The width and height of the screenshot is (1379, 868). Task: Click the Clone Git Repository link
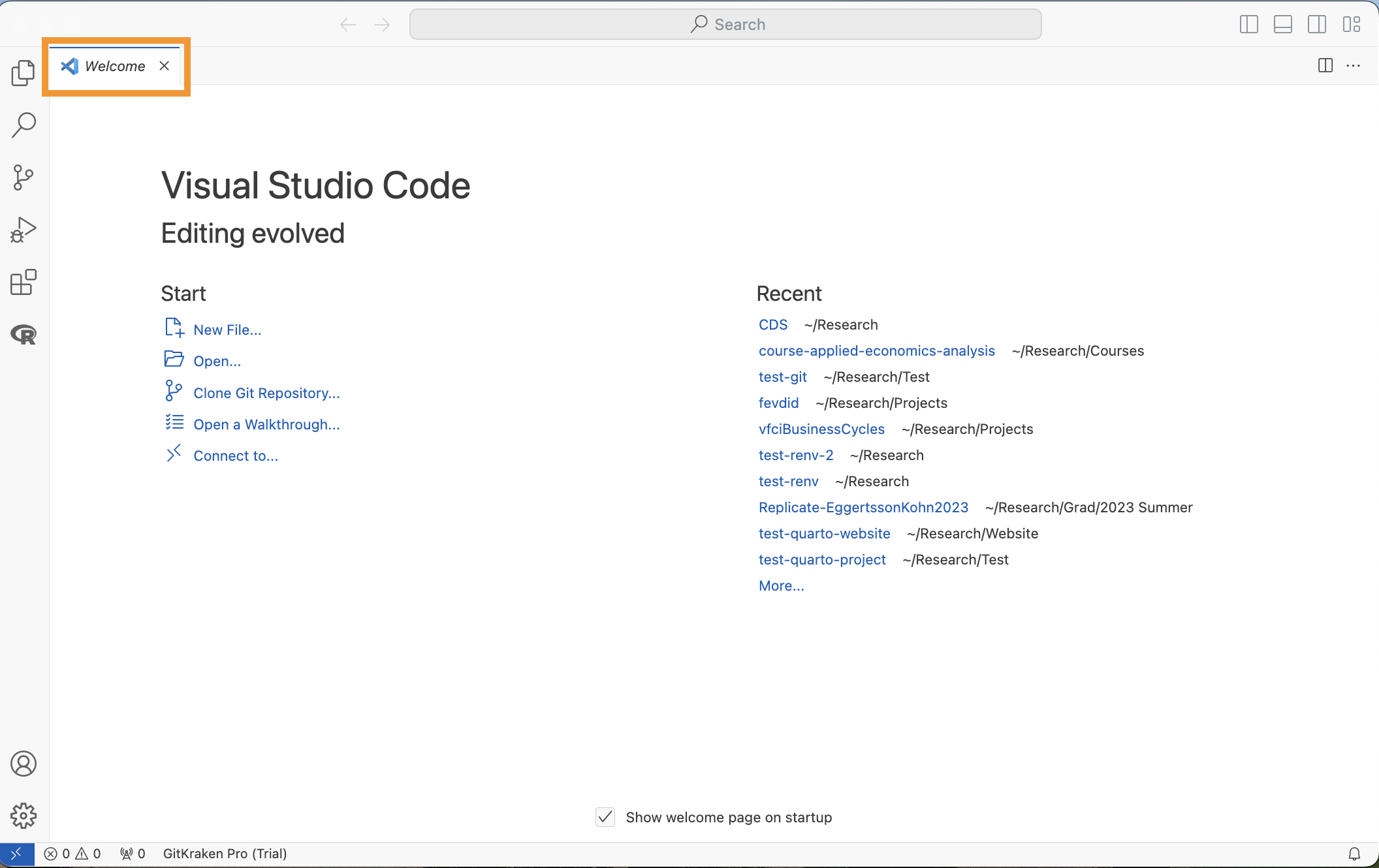coord(266,393)
